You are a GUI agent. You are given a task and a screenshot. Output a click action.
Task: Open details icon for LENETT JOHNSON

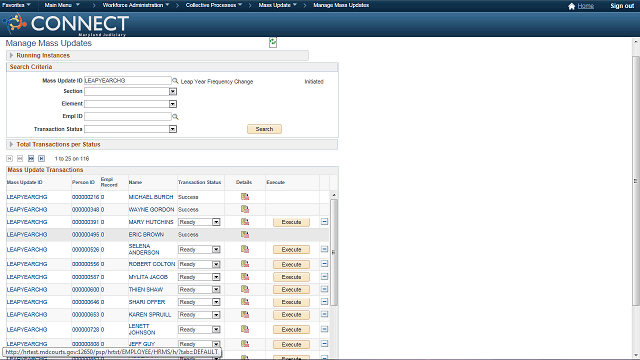point(244,329)
